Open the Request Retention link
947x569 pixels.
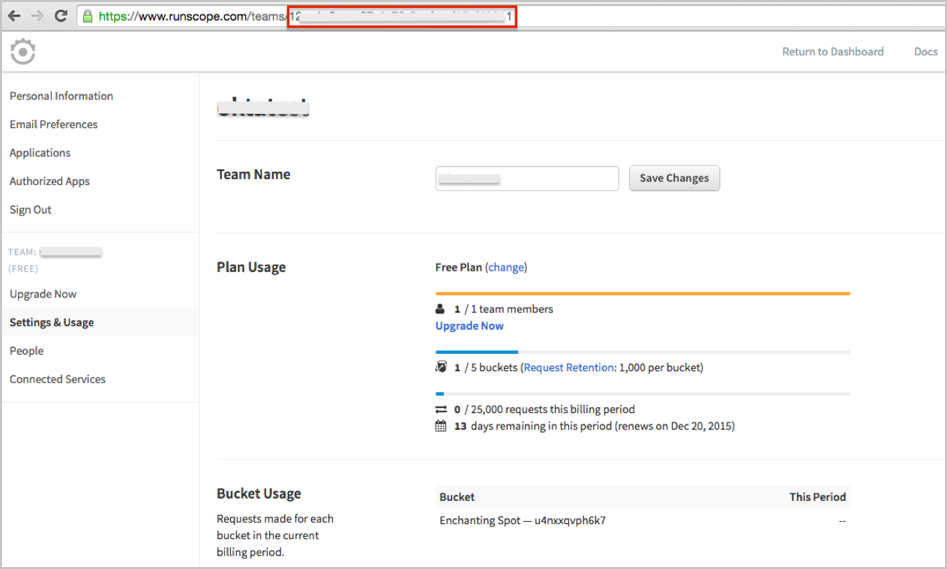568,368
